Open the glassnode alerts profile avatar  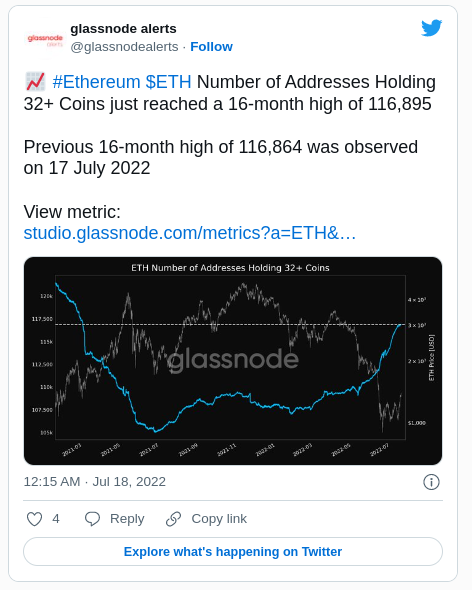coord(45,40)
